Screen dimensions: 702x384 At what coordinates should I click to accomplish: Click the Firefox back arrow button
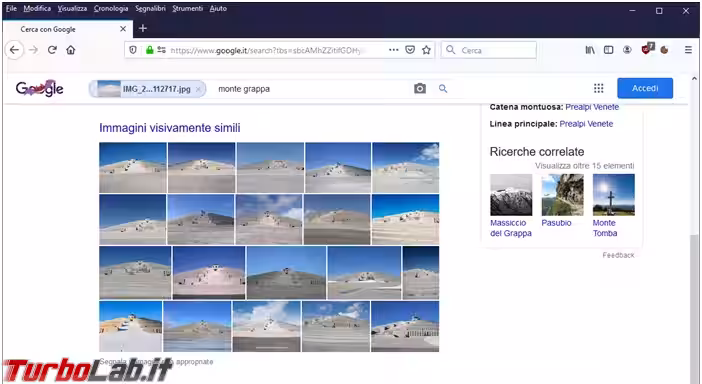[x=14, y=50]
